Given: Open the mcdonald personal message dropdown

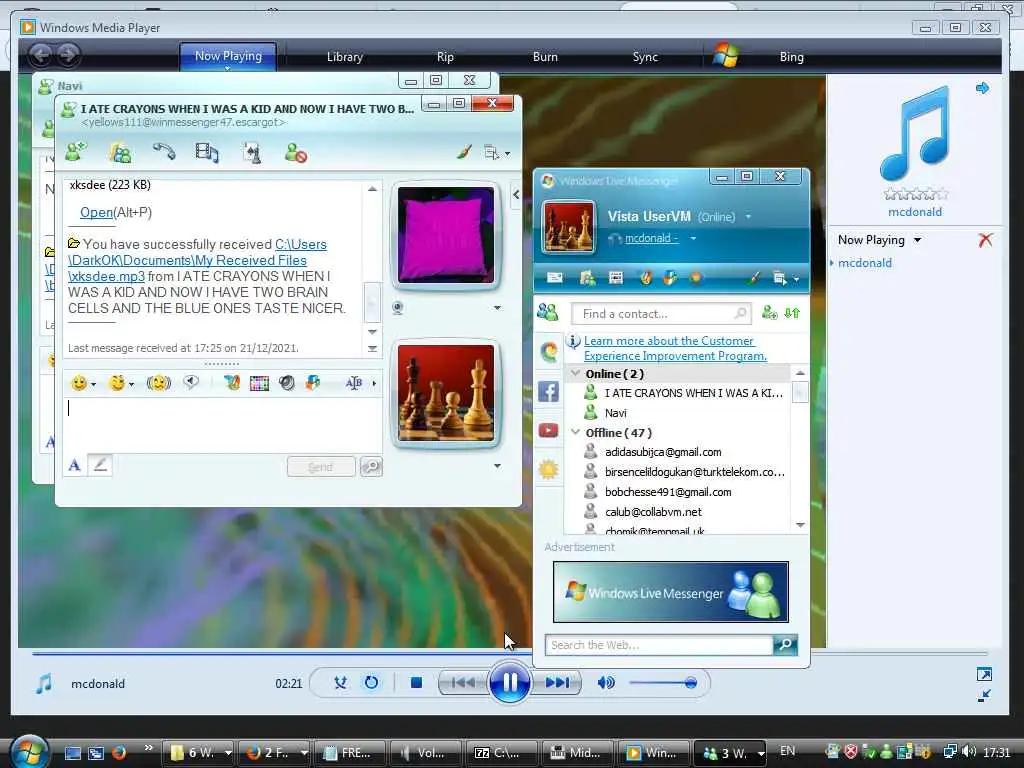Looking at the screenshot, I should pos(693,238).
